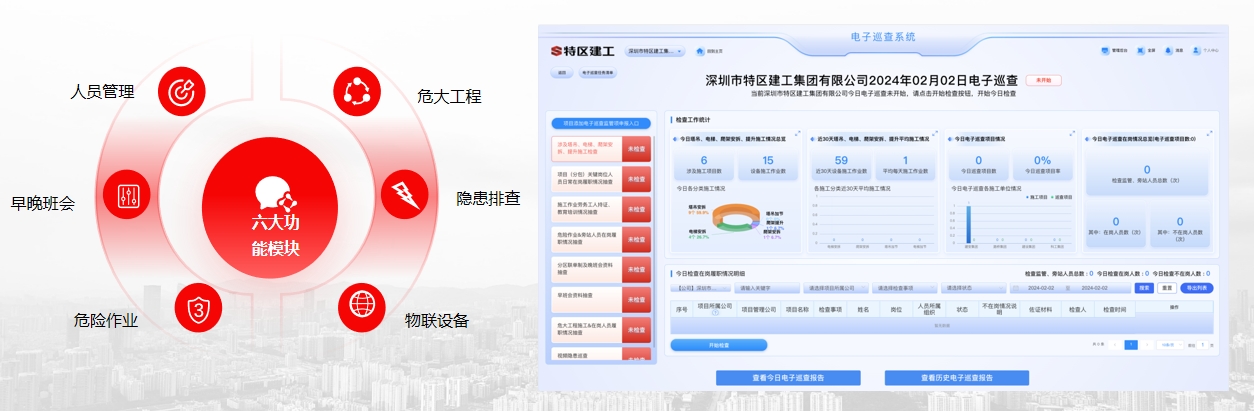Click 查看今日电子巡查报告 button
The height and width of the screenshot is (411, 1254).
[x=788, y=378]
